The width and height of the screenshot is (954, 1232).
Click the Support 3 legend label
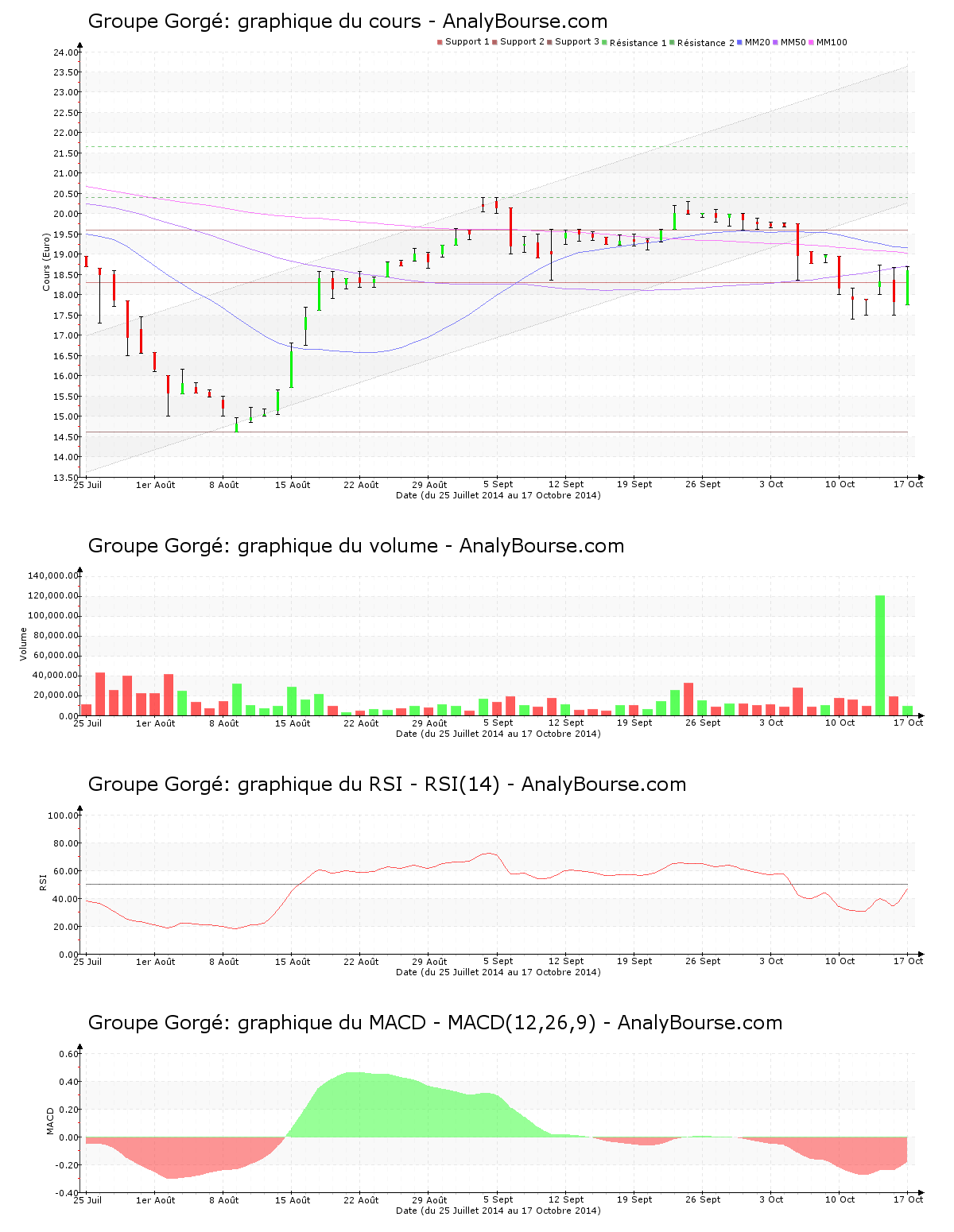tap(576, 42)
